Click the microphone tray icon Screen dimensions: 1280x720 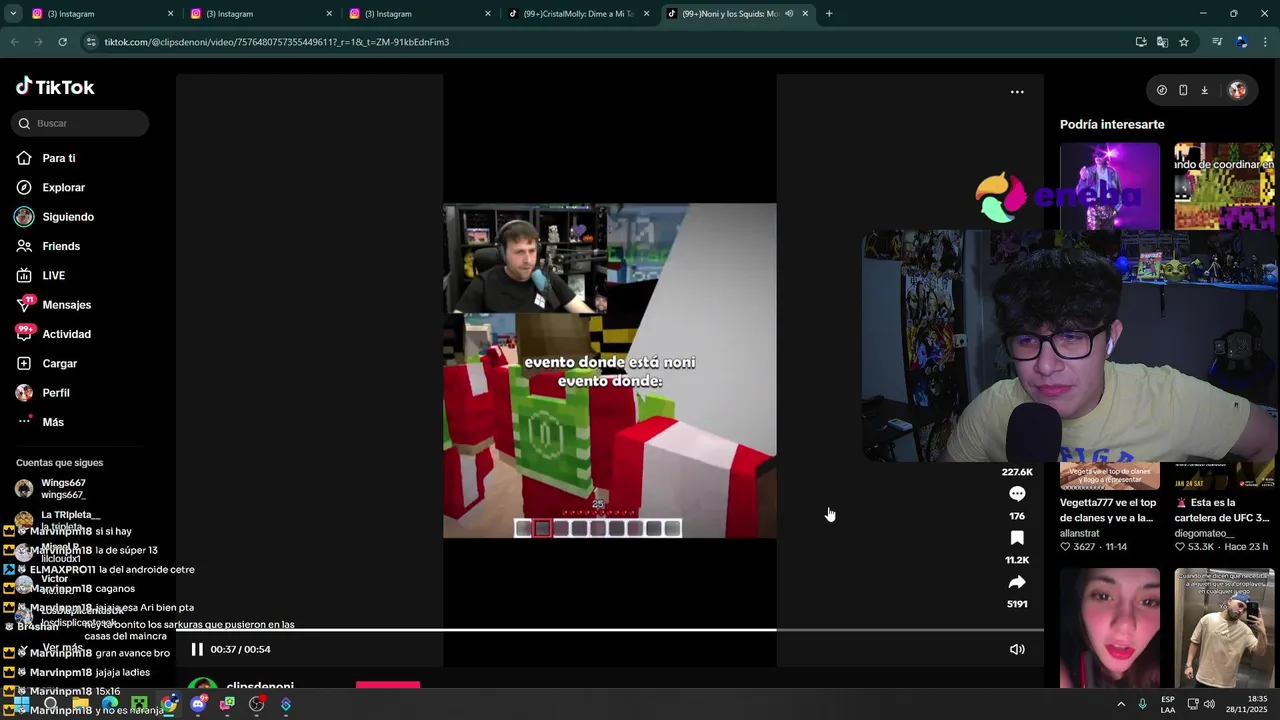point(1143,704)
